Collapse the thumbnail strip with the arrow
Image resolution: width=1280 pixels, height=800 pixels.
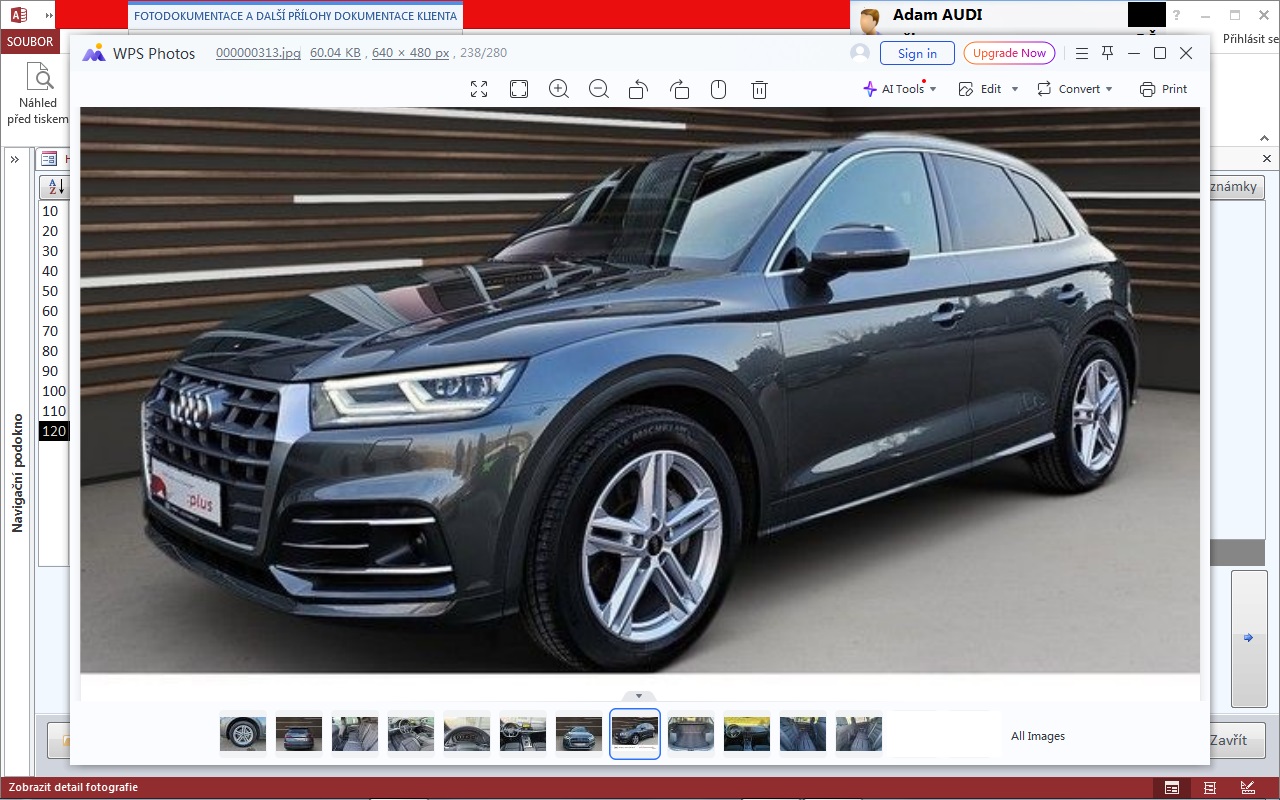(x=639, y=696)
